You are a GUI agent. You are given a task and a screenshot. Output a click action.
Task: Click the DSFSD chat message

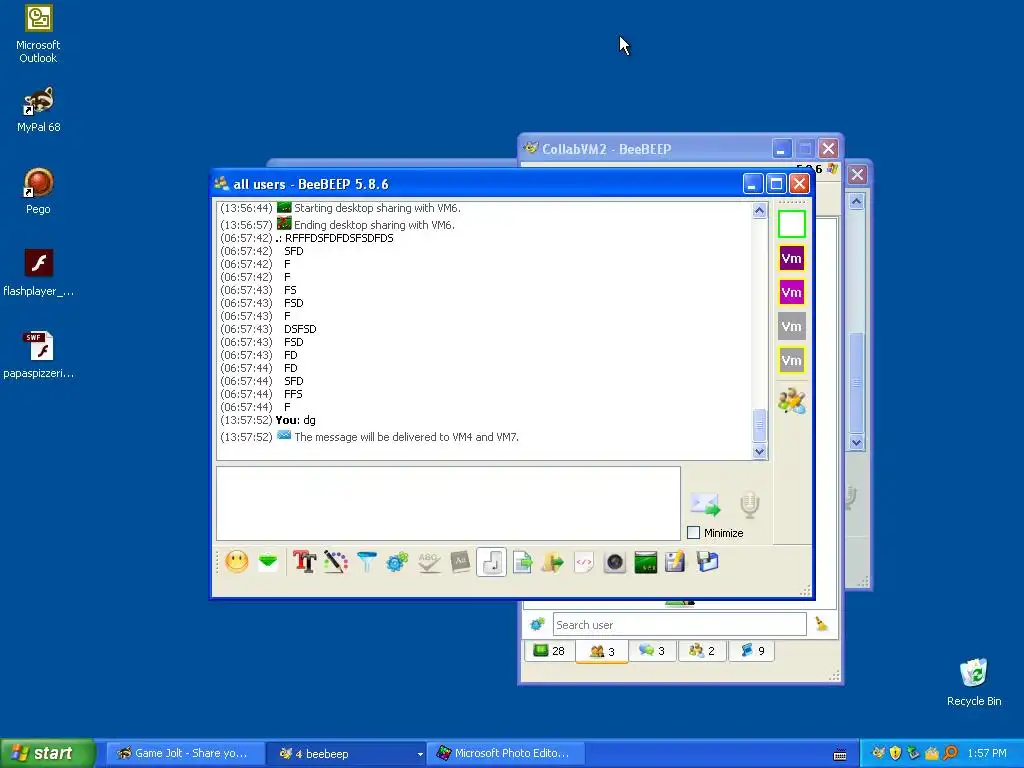click(x=300, y=329)
